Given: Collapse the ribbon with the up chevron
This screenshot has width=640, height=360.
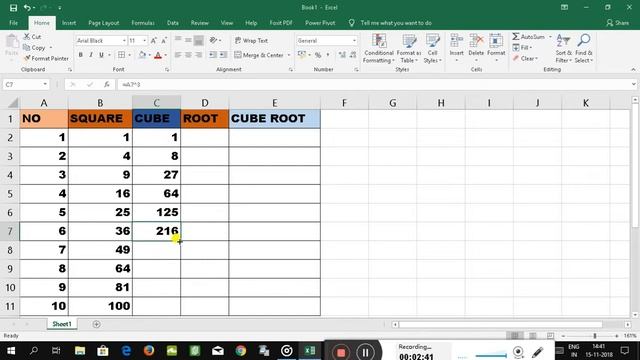Looking at the screenshot, I should click(633, 70).
